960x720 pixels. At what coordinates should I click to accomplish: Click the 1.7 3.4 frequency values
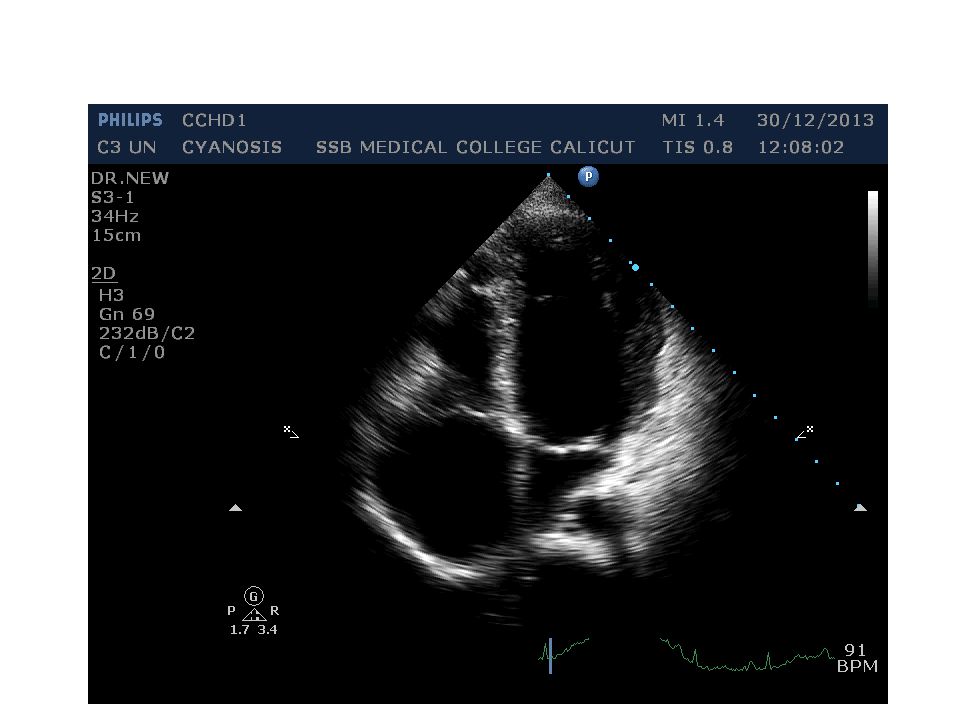coord(253,629)
